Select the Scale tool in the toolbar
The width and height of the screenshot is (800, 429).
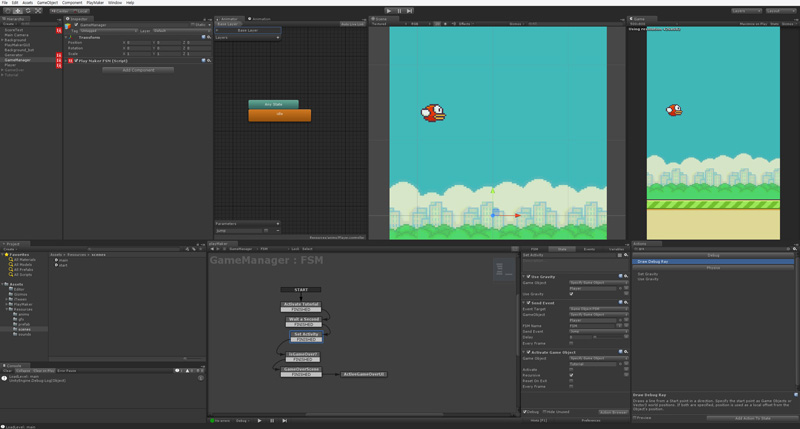pos(38,11)
